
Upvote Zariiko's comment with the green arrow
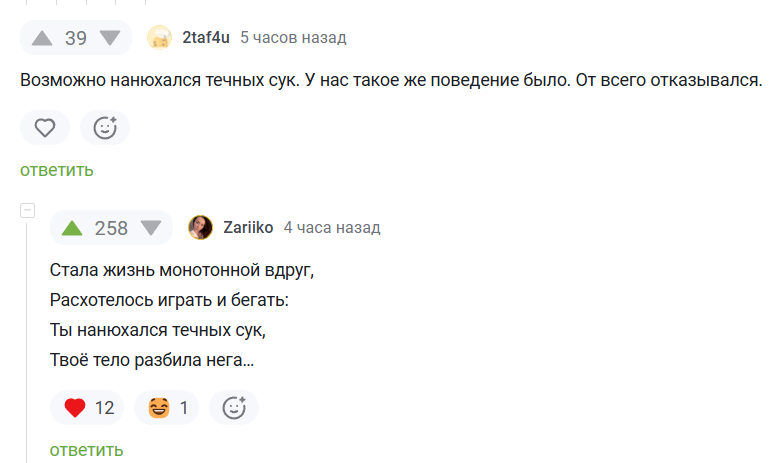click(x=72, y=228)
